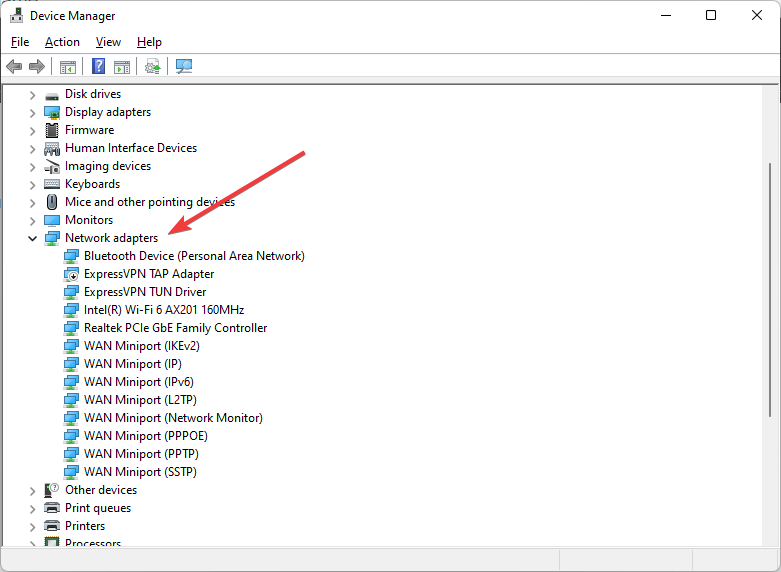Click the Update device driver toolbar icon
The height and width of the screenshot is (572, 781).
(152, 66)
